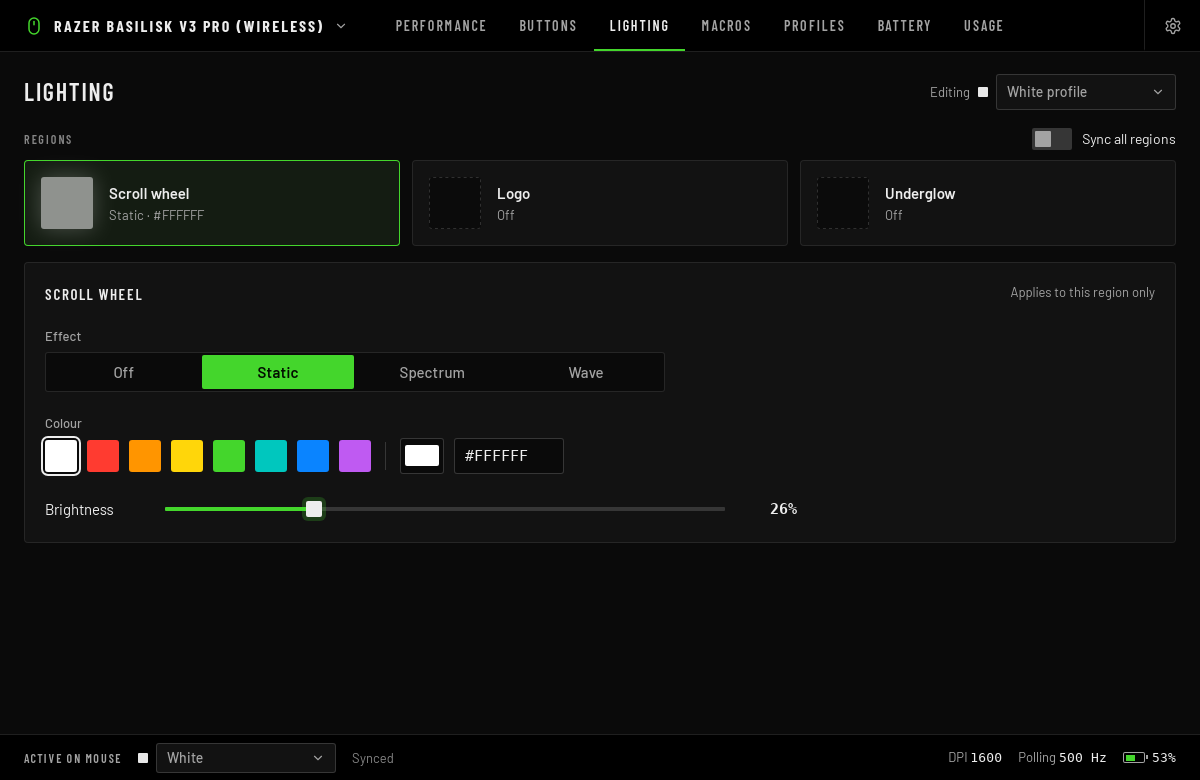Toggle Sync all regions switch
This screenshot has height=780, width=1200.
[1052, 139]
